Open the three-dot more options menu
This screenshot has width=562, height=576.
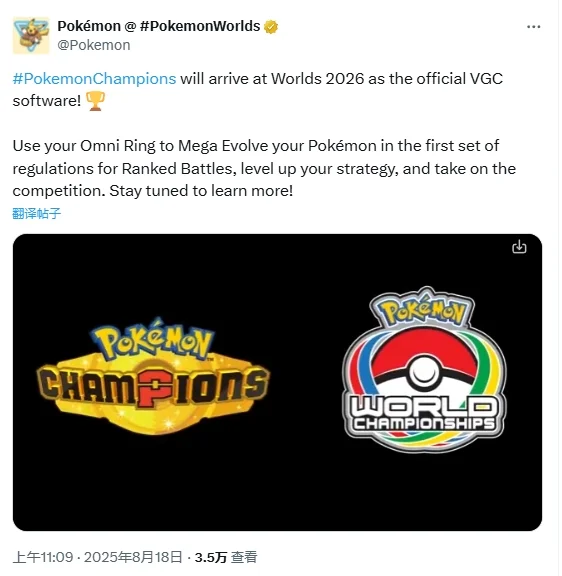[533, 27]
